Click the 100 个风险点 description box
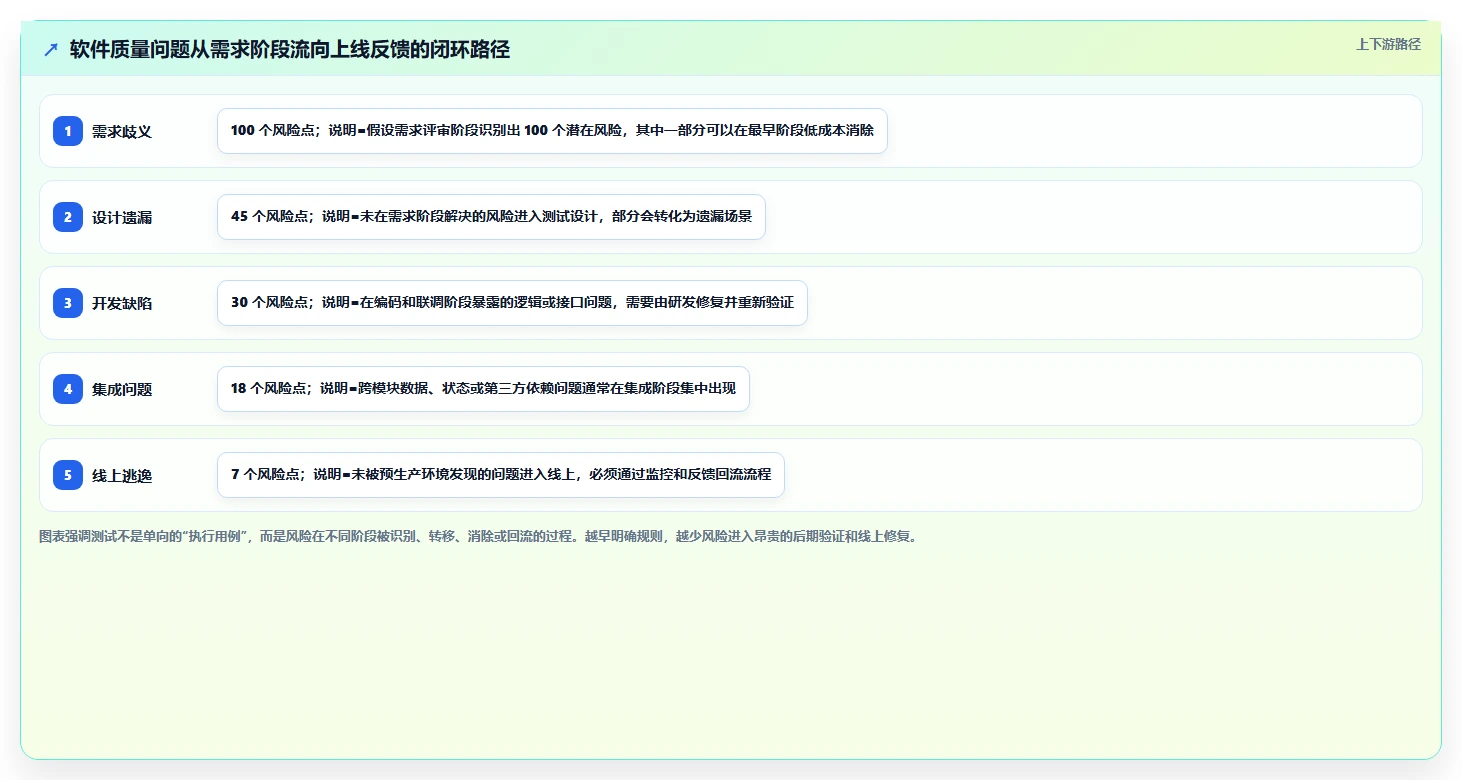 pos(552,131)
